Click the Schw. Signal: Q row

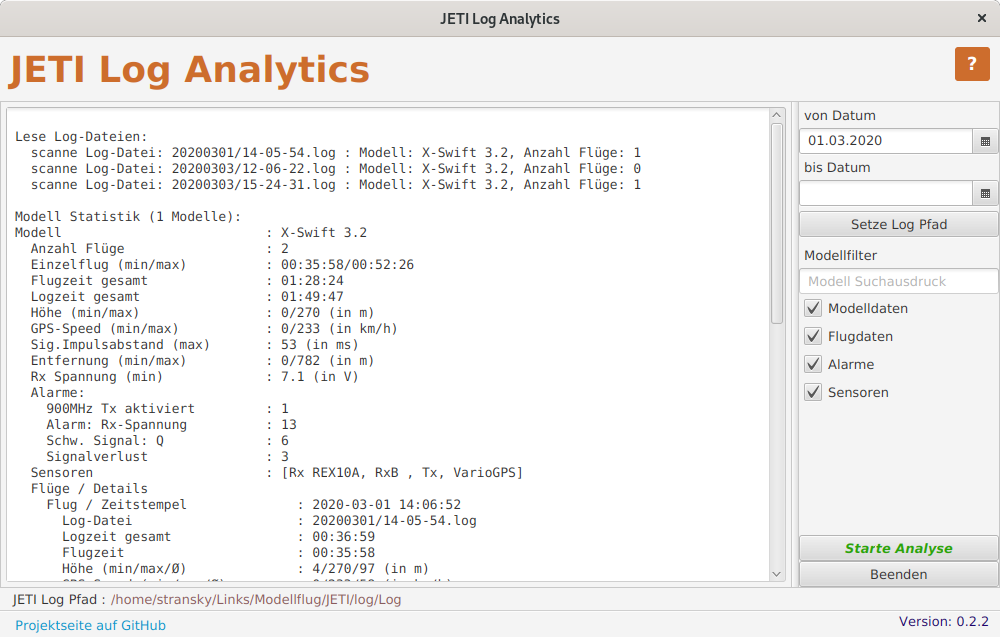[x=167, y=441]
